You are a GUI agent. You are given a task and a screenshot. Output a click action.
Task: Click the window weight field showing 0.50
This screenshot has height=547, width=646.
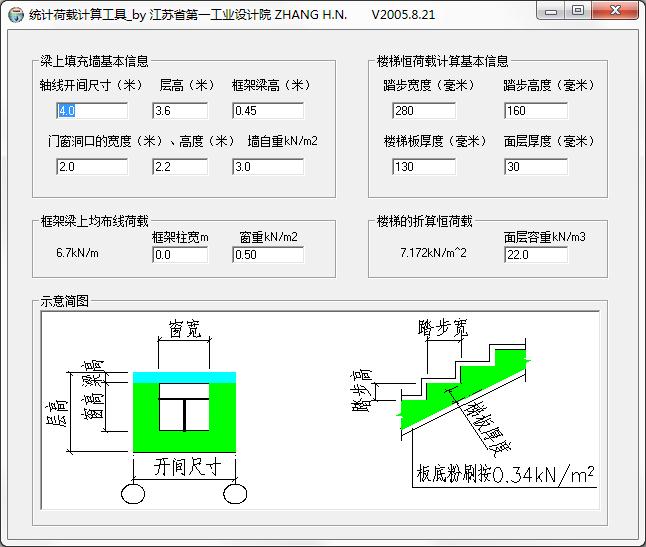(268, 255)
